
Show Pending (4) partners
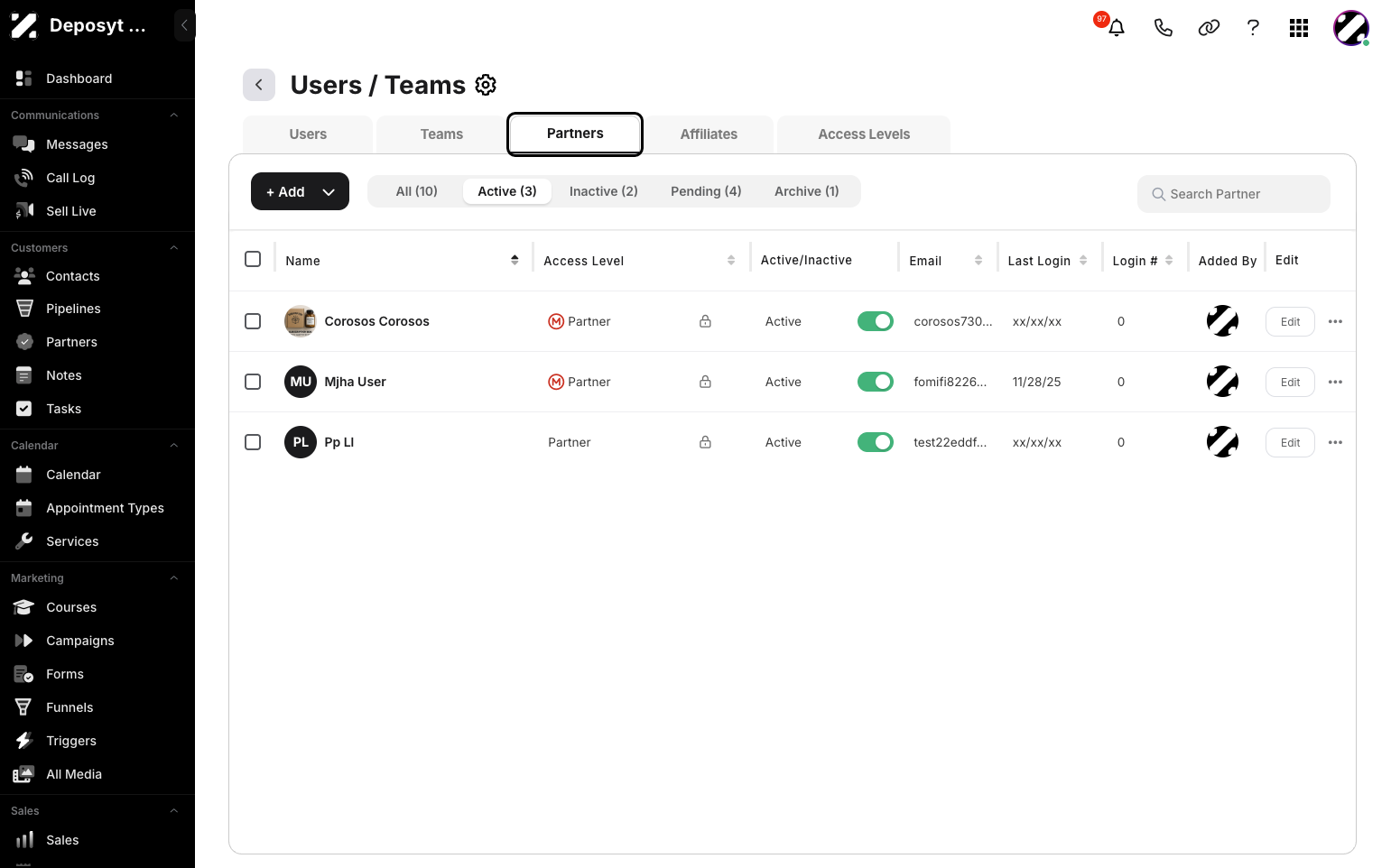pos(706,191)
